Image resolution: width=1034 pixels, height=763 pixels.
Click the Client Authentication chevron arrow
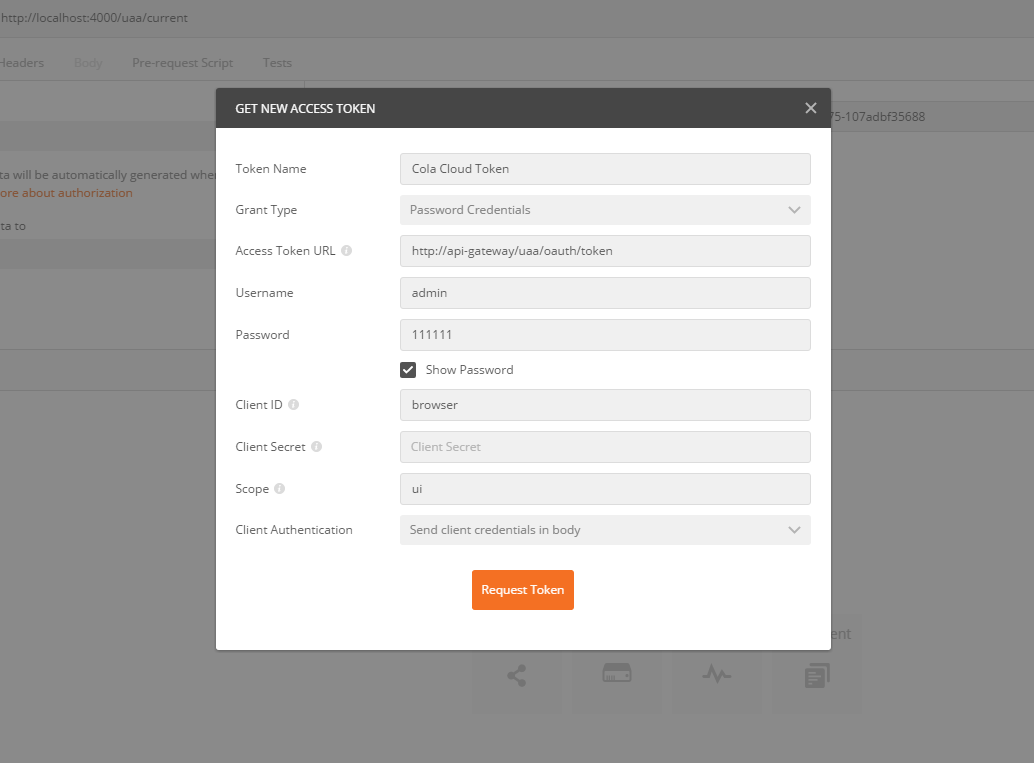794,530
